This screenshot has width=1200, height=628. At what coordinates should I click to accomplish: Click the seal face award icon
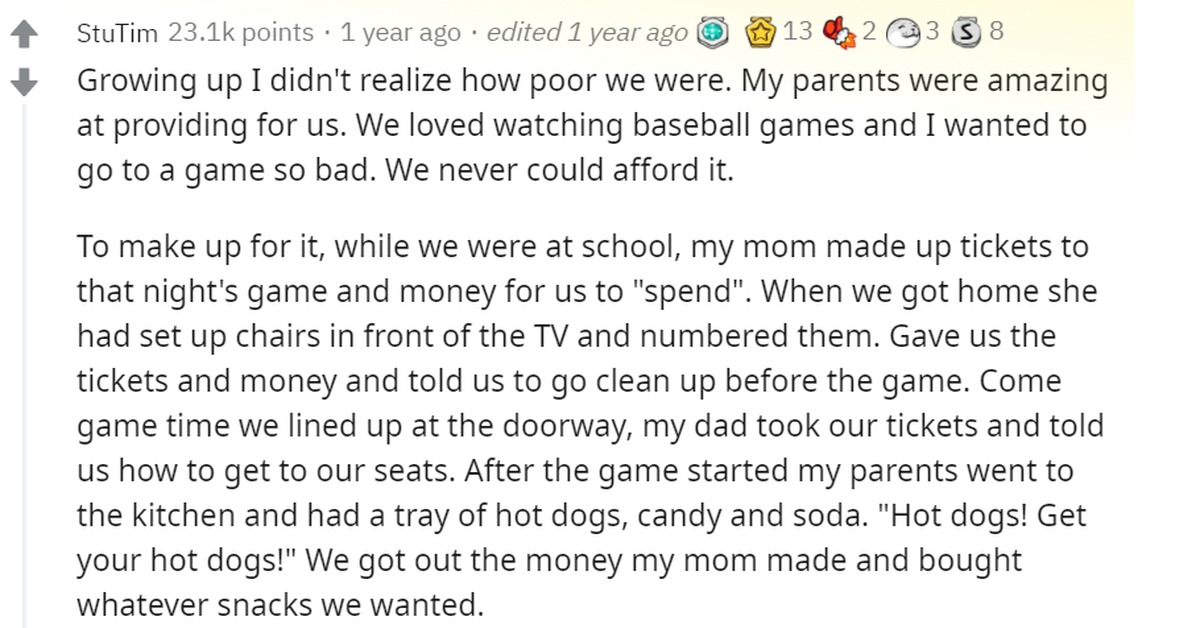[903, 32]
